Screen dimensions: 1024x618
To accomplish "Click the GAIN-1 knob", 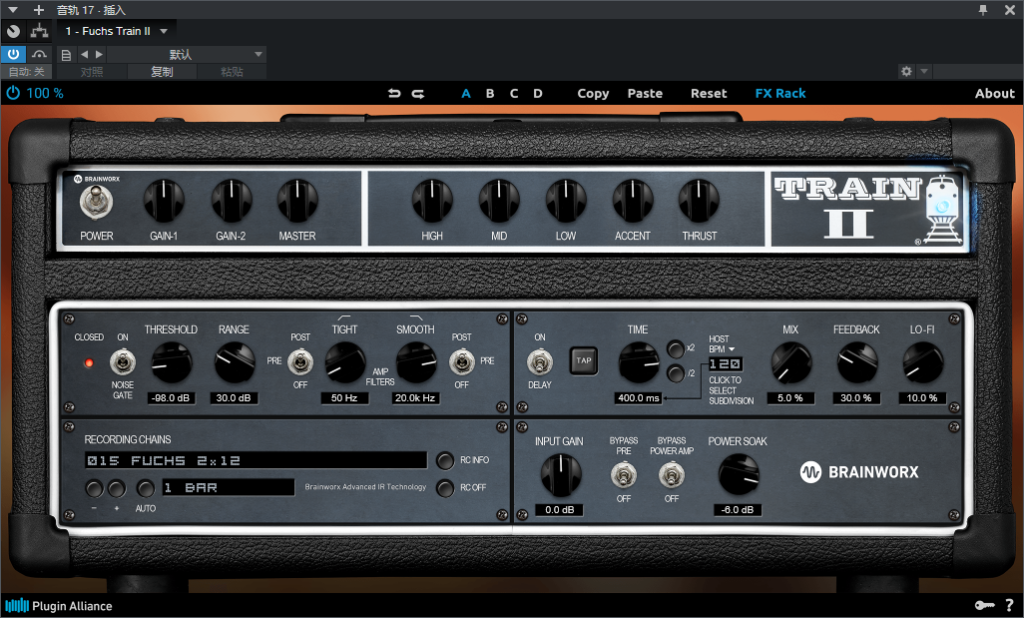I will (x=164, y=200).
